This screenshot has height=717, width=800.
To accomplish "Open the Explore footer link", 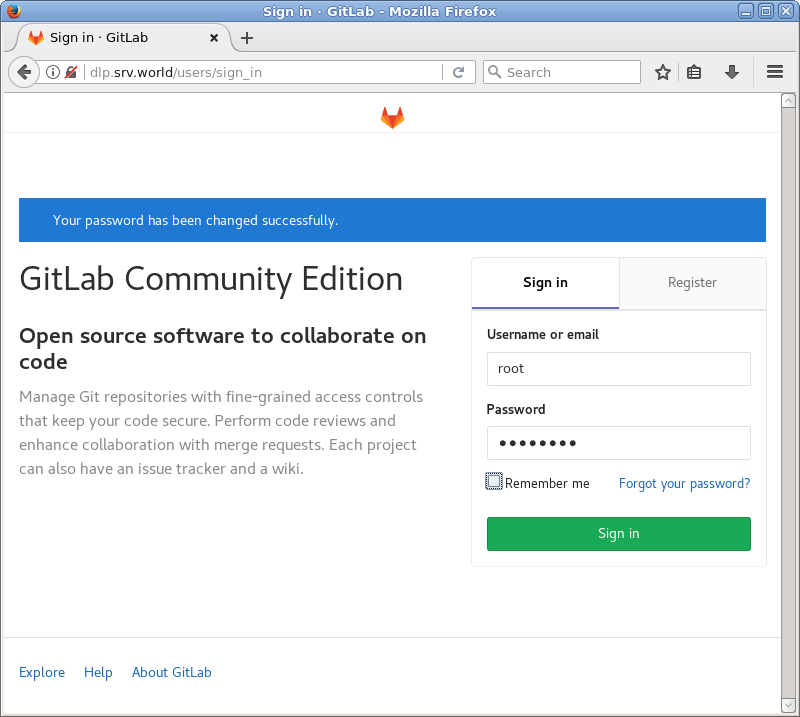I will [42, 672].
